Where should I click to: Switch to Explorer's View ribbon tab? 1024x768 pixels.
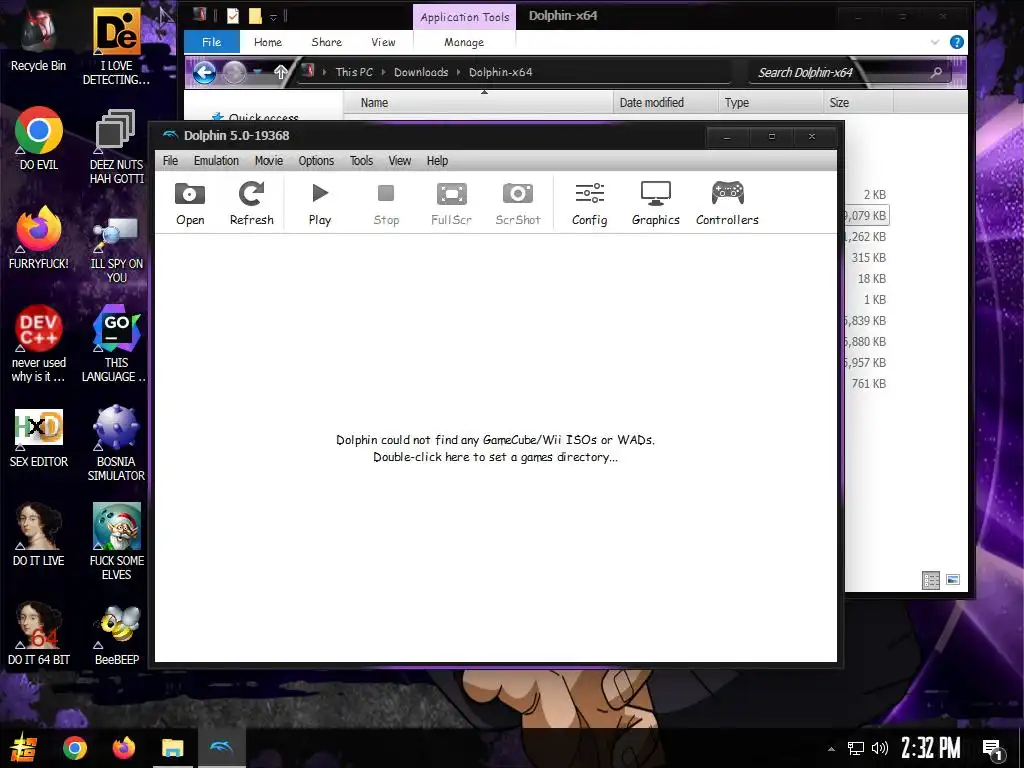(383, 42)
